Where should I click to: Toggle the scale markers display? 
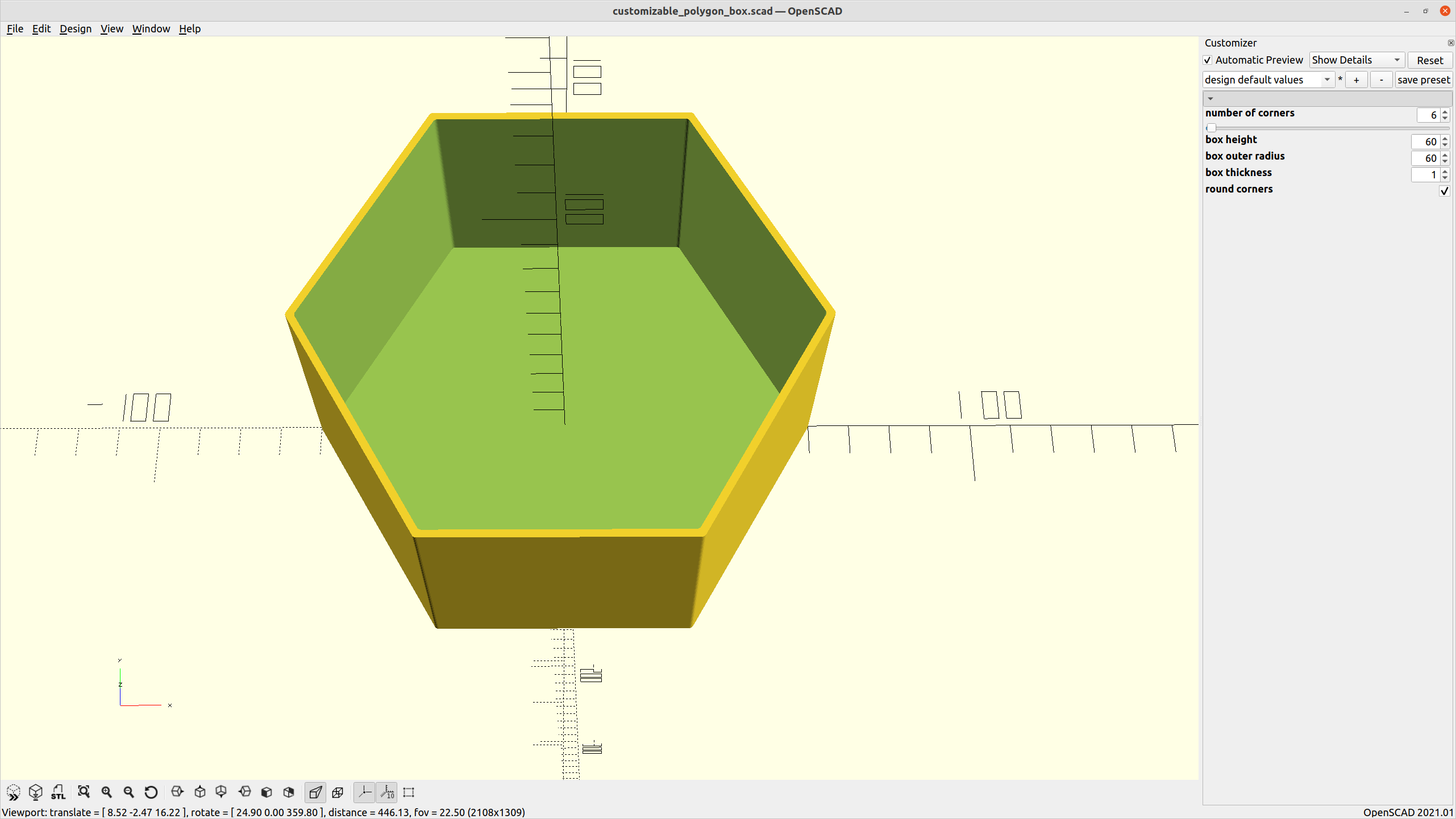tap(387, 792)
